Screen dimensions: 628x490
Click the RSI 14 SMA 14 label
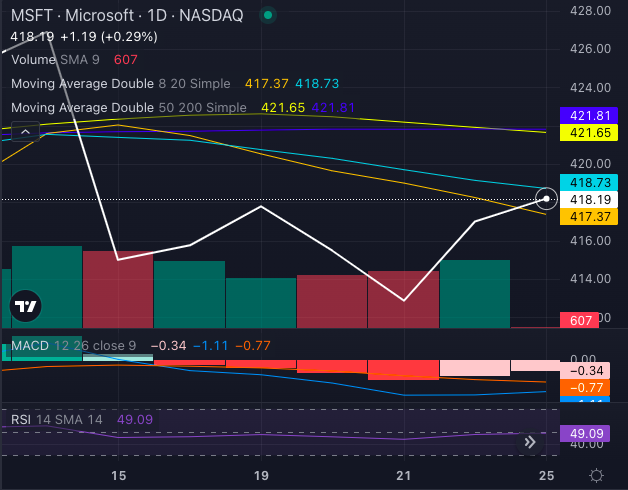tap(58, 419)
